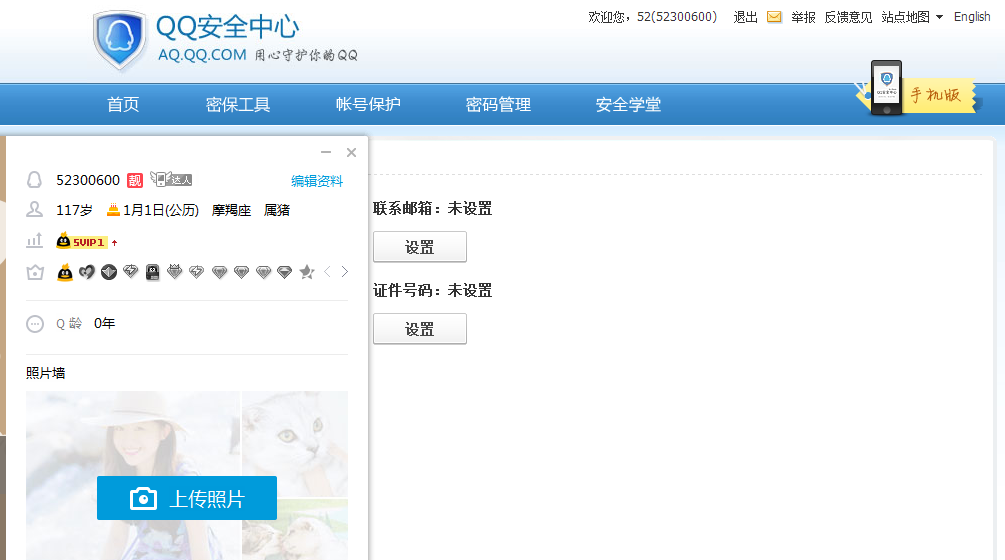
Task: Click the camera icon on 上传照片
Action: click(143, 498)
